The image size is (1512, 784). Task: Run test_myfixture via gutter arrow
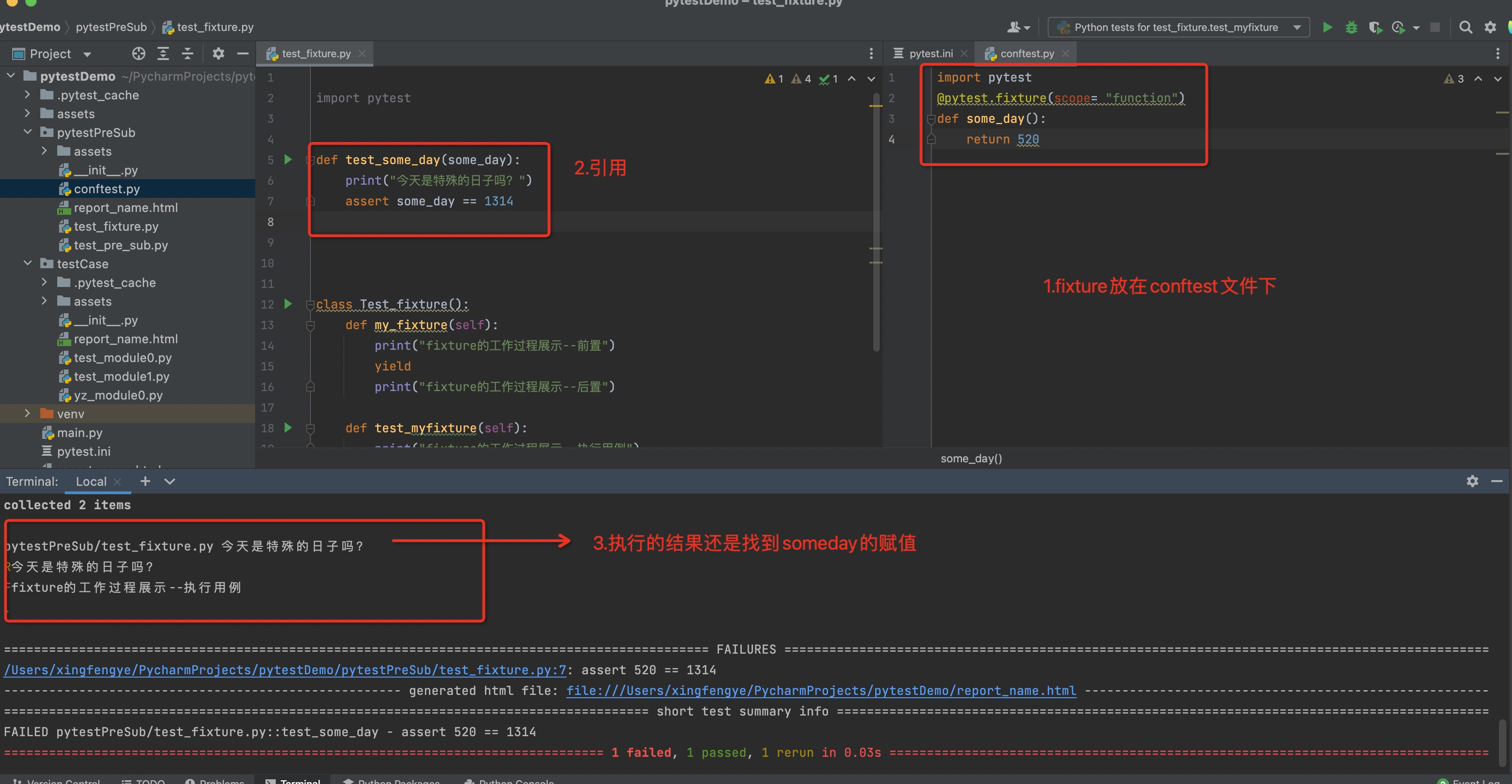point(287,427)
